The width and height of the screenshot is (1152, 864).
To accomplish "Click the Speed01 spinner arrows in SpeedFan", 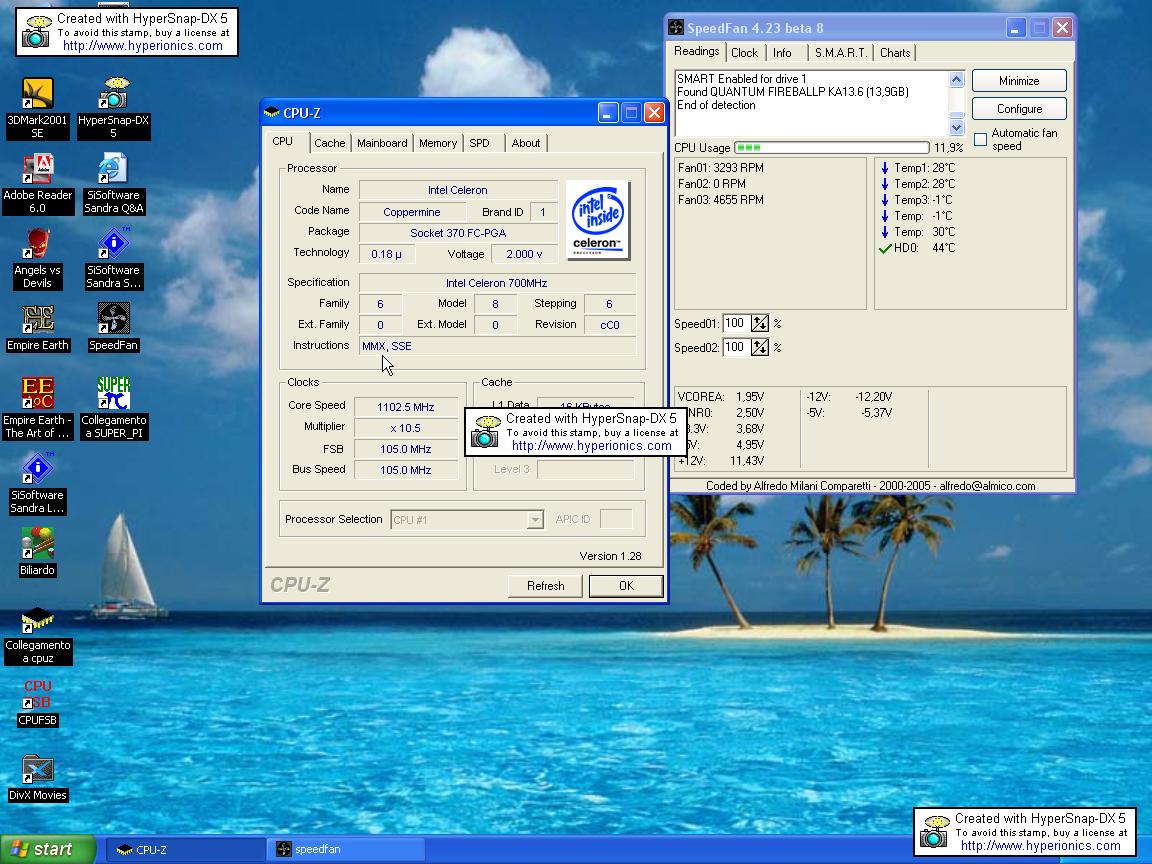I will click(x=760, y=323).
